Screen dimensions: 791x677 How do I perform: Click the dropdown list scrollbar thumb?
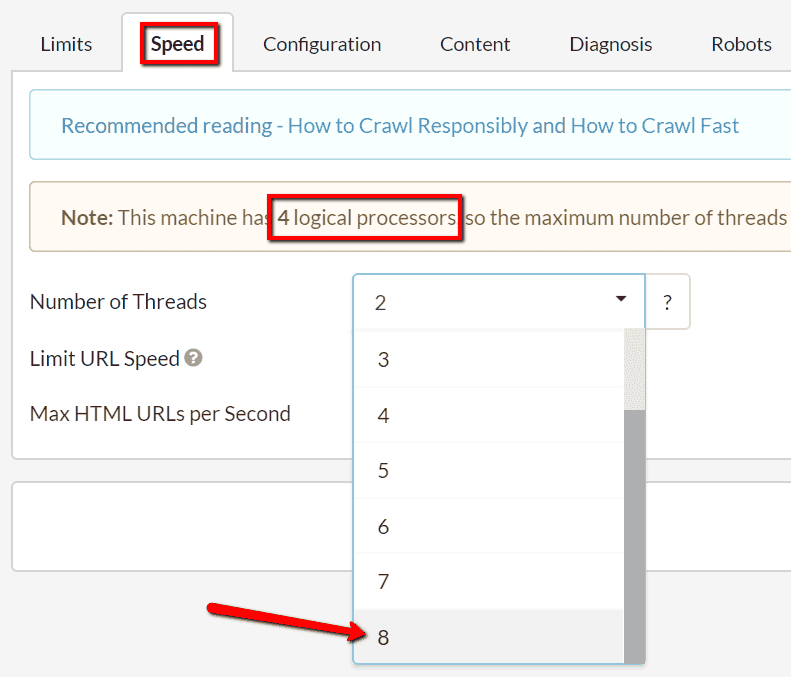click(635, 537)
